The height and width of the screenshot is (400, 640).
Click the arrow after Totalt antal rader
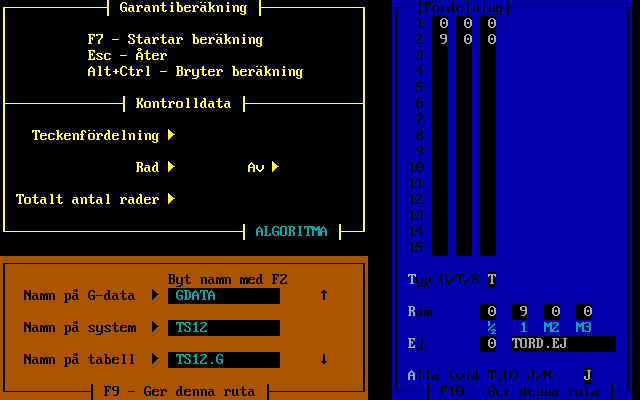point(171,199)
